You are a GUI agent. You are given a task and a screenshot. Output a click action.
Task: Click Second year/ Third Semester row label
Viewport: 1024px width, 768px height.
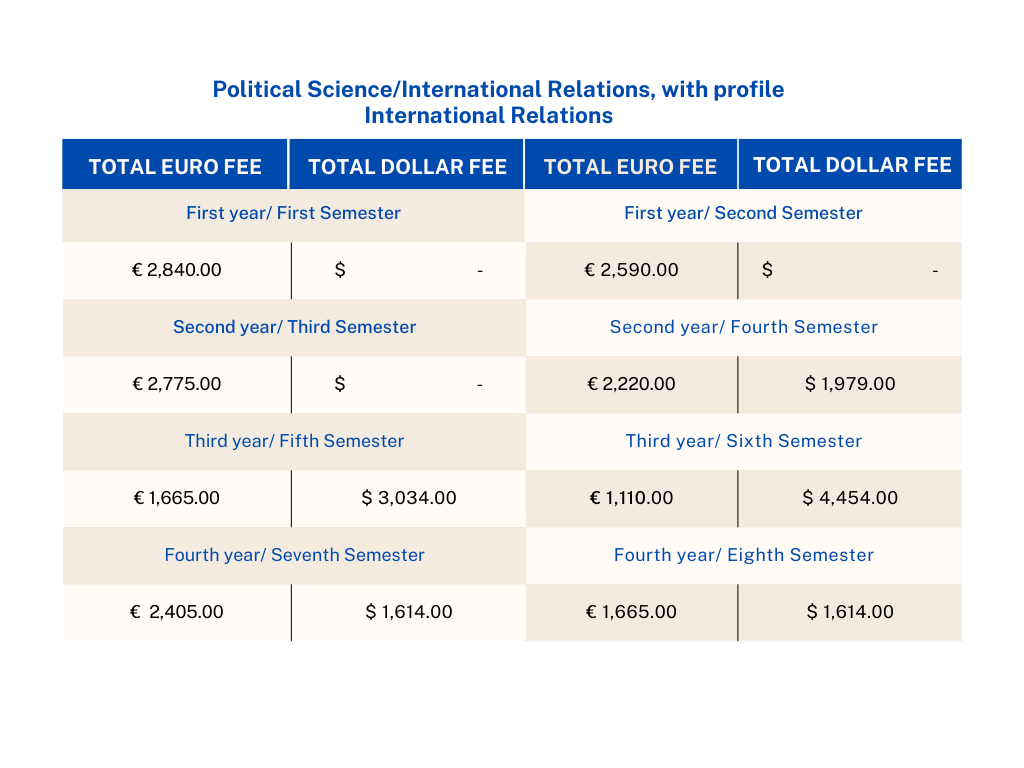pos(294,327)
